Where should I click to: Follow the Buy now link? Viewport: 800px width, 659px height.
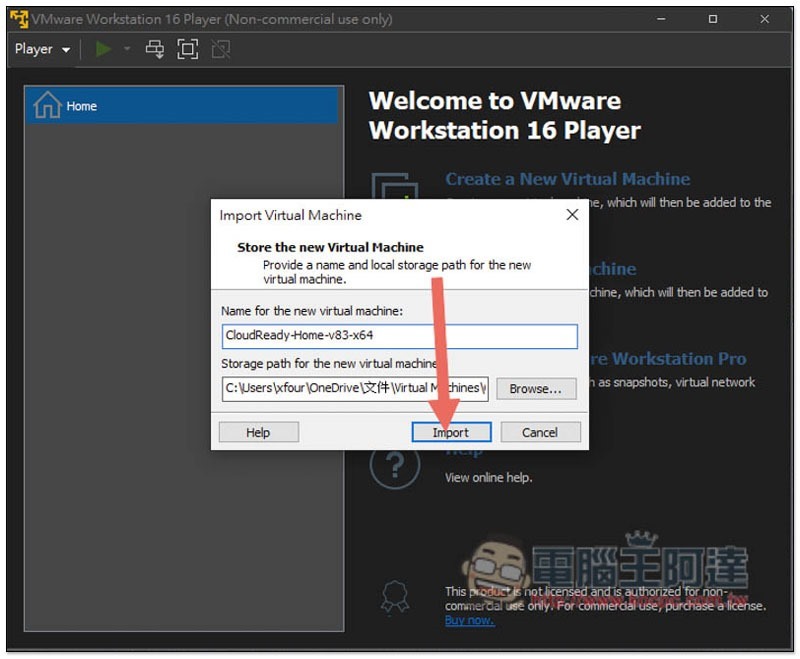[469, 620]
